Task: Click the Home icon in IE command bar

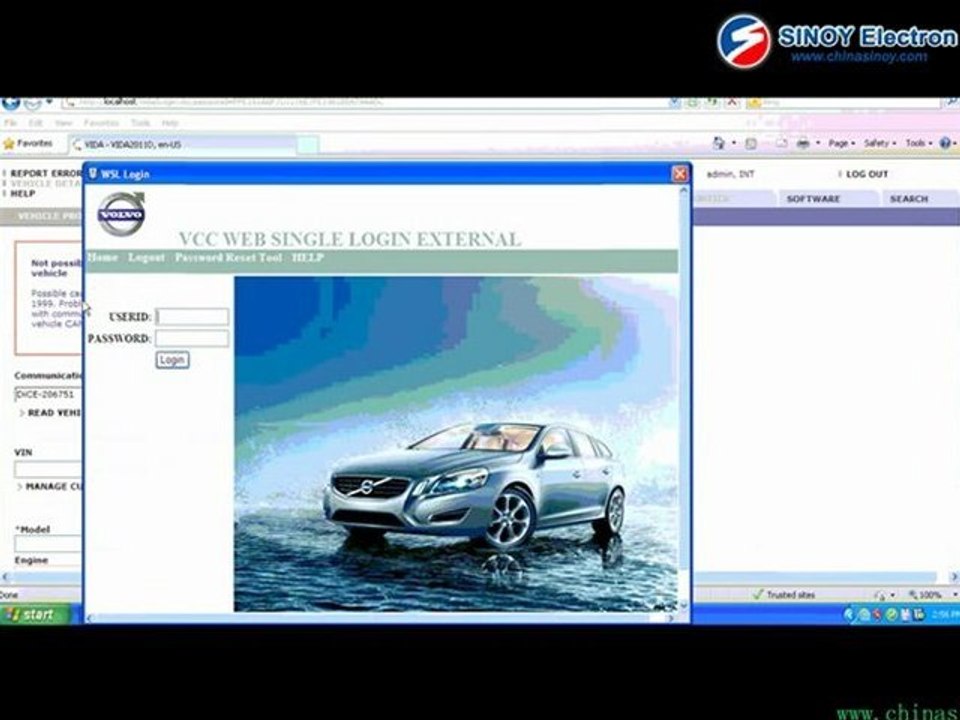Action: (x=719, y=143)
